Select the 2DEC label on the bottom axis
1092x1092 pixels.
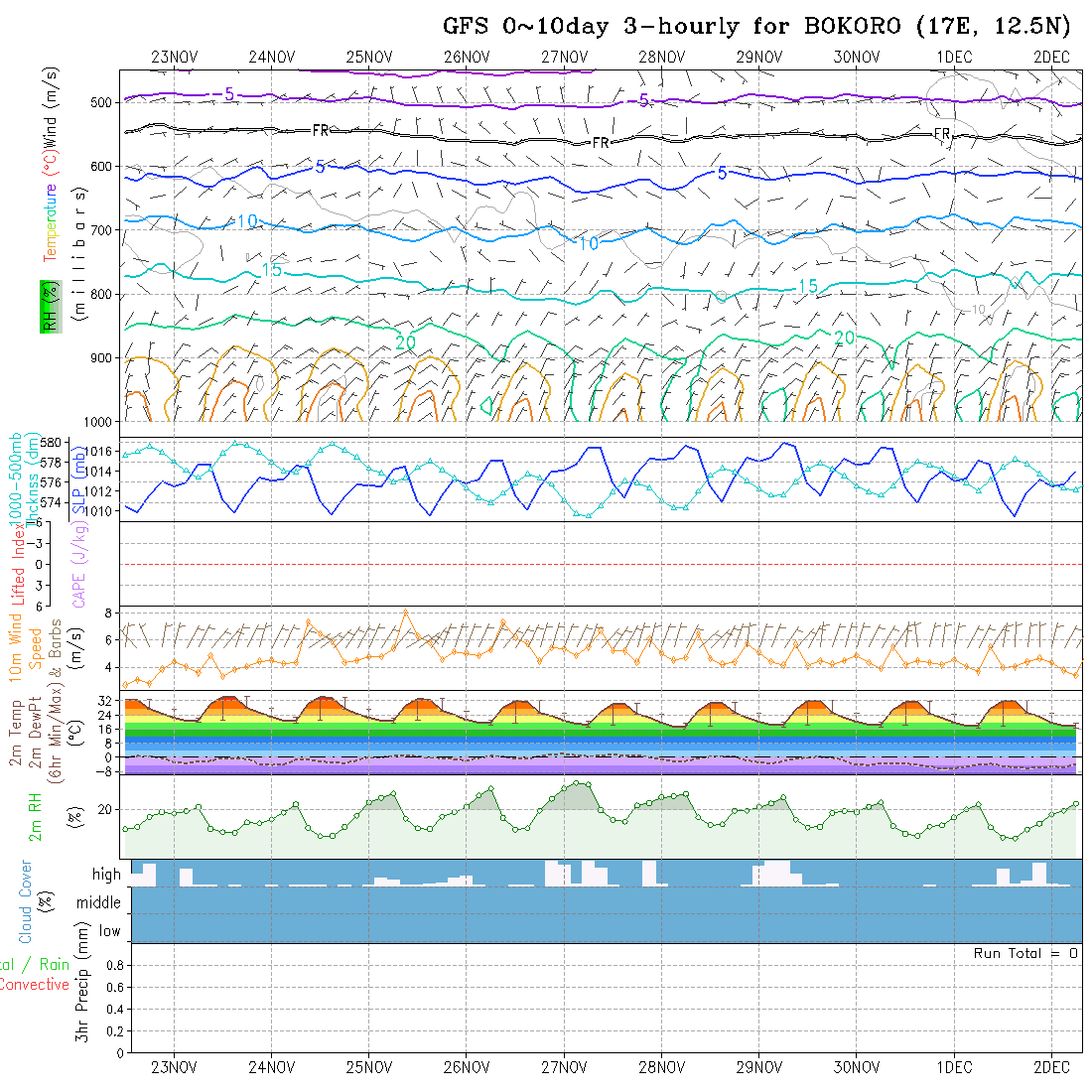click(1051, 1067)
